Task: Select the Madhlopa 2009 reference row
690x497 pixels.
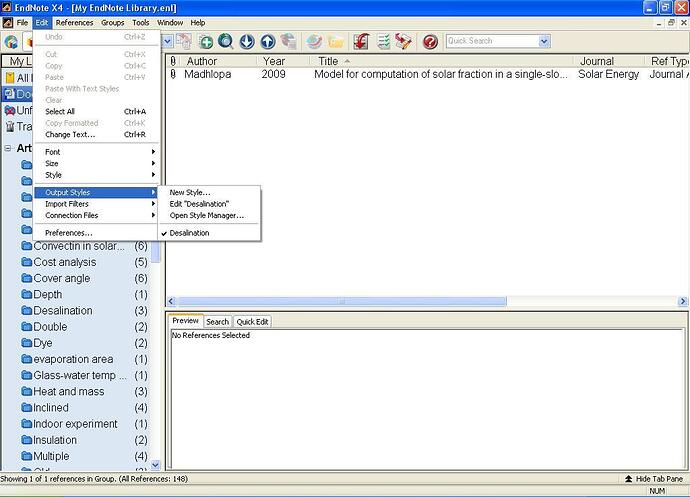Action: pos(428,74)
